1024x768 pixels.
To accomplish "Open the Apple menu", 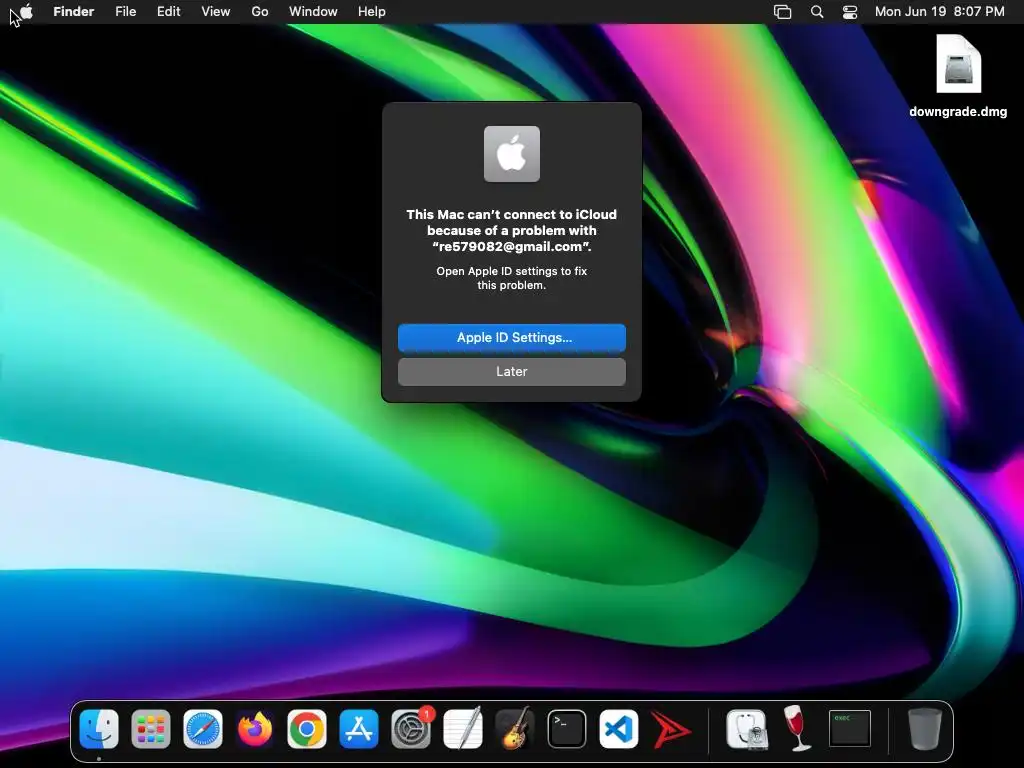I will (x=26, y=12).
